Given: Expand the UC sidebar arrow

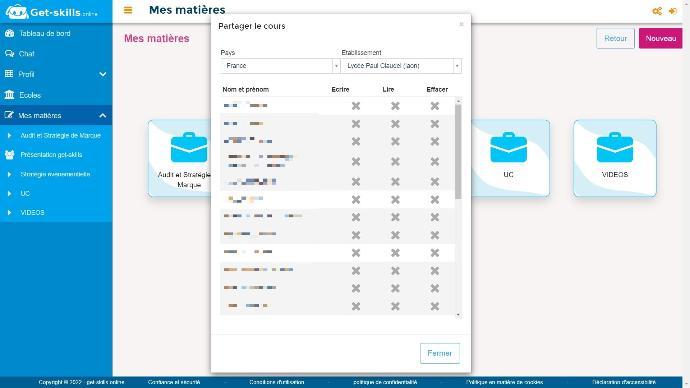Looking at the screenshot, I should tap(9, 194).
